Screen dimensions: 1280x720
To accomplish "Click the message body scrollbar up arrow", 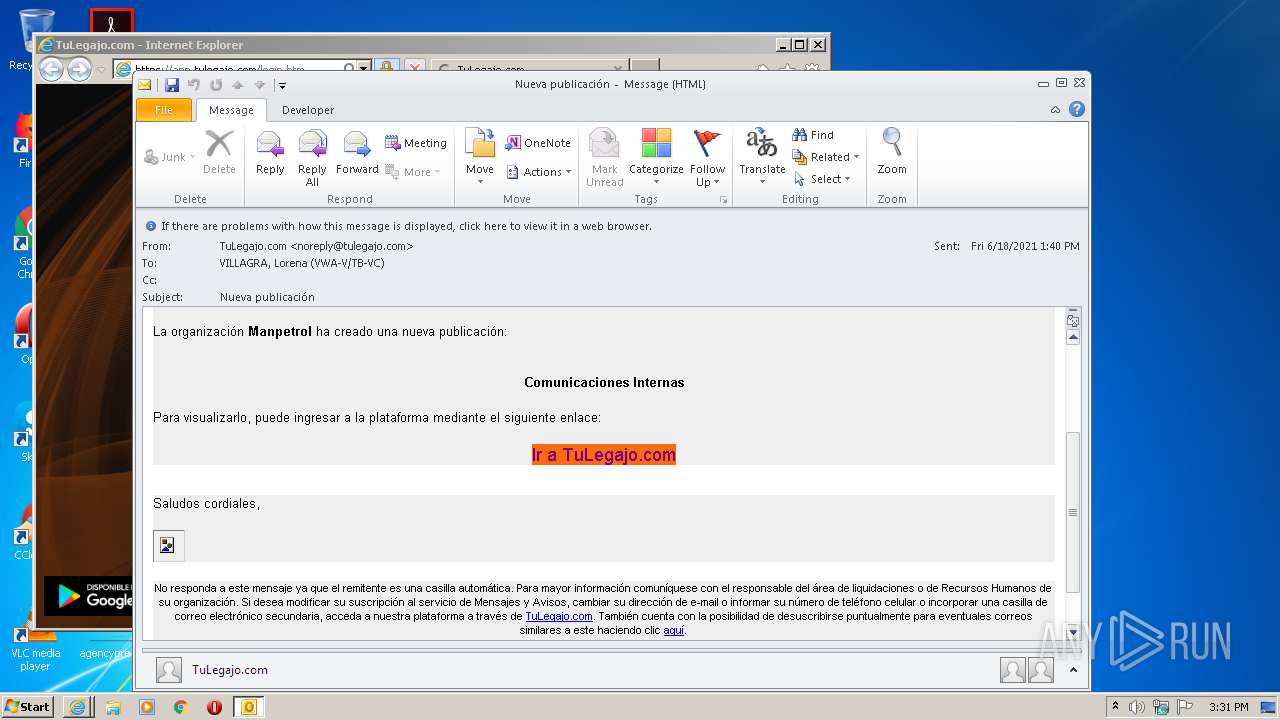I will click(x=1073, y=338).
